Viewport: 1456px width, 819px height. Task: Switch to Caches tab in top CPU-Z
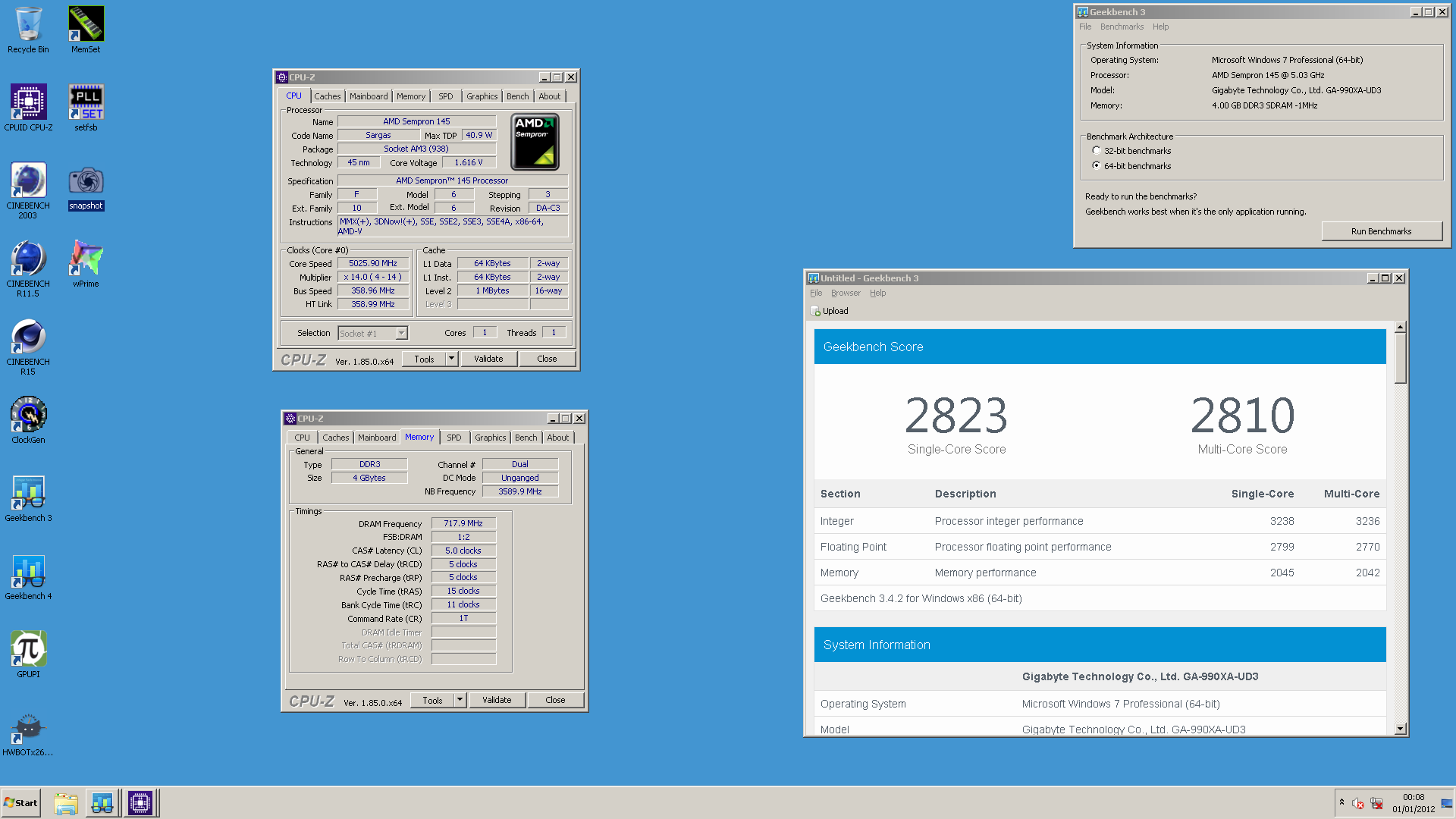click(x=328, y=96)
